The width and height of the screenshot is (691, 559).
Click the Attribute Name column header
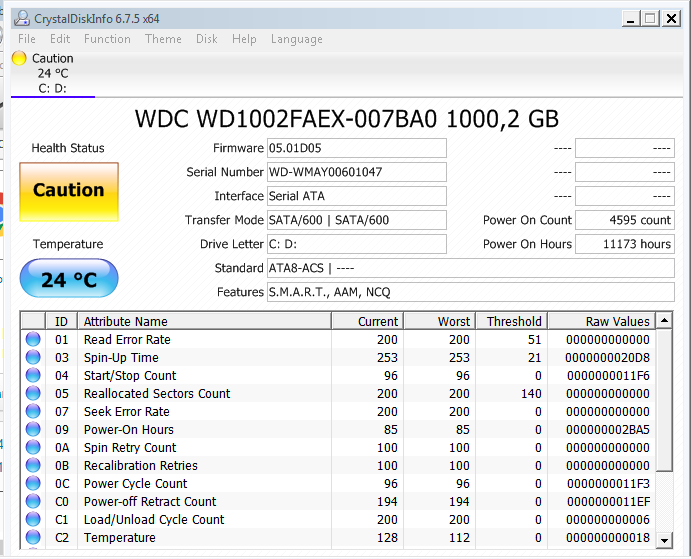204,321
